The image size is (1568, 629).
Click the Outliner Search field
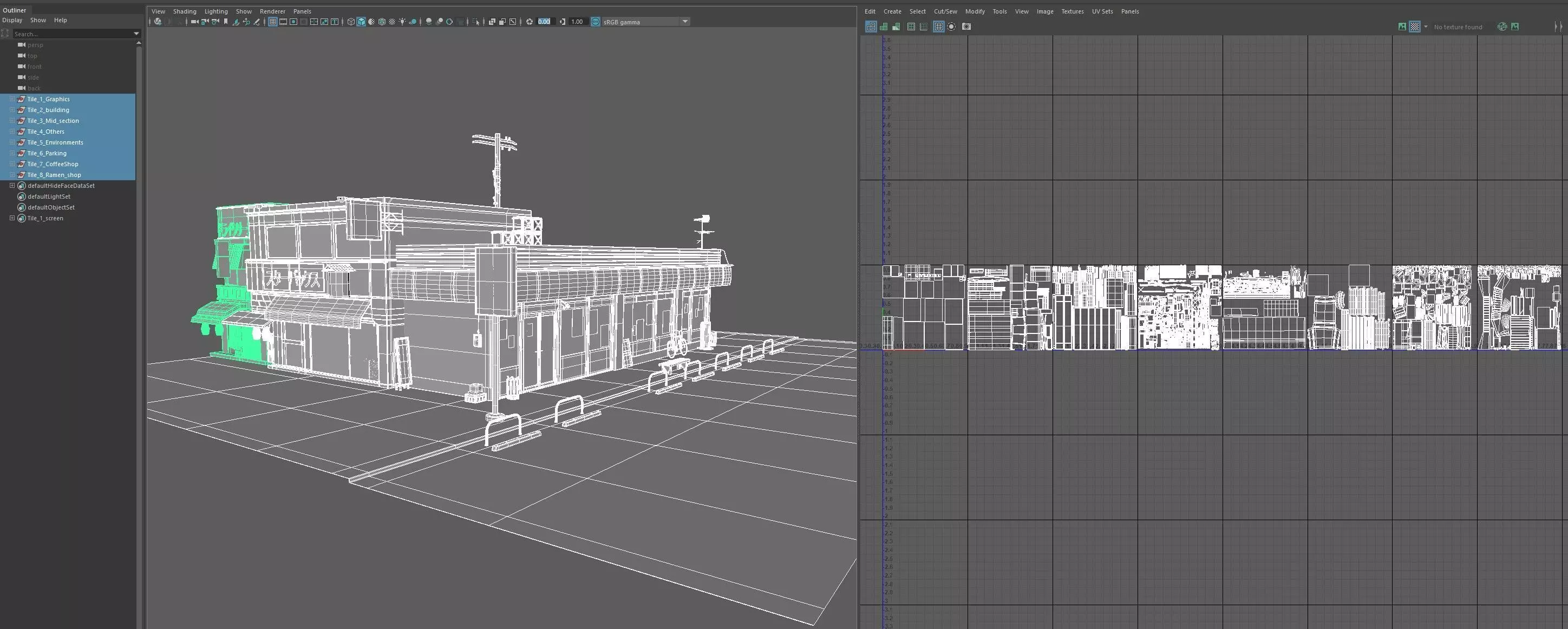pyautogui.click(x=72, y=34)
